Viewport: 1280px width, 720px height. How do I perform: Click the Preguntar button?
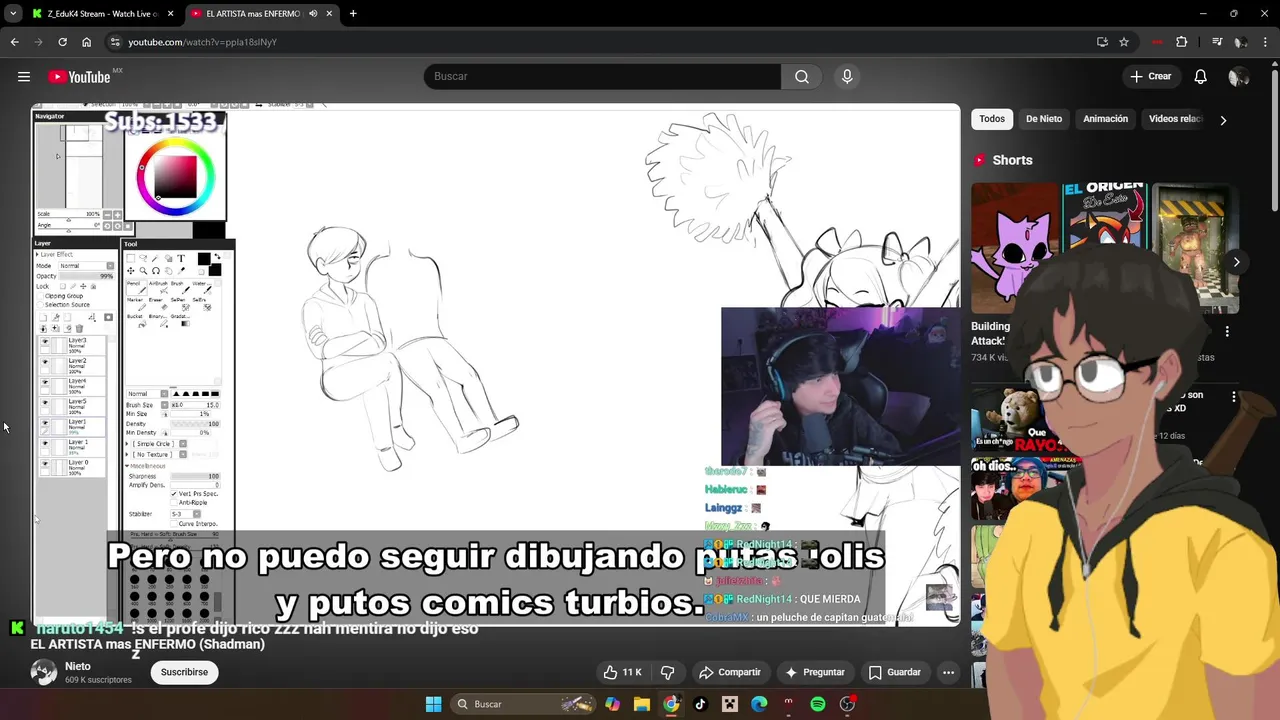[816, 672]
